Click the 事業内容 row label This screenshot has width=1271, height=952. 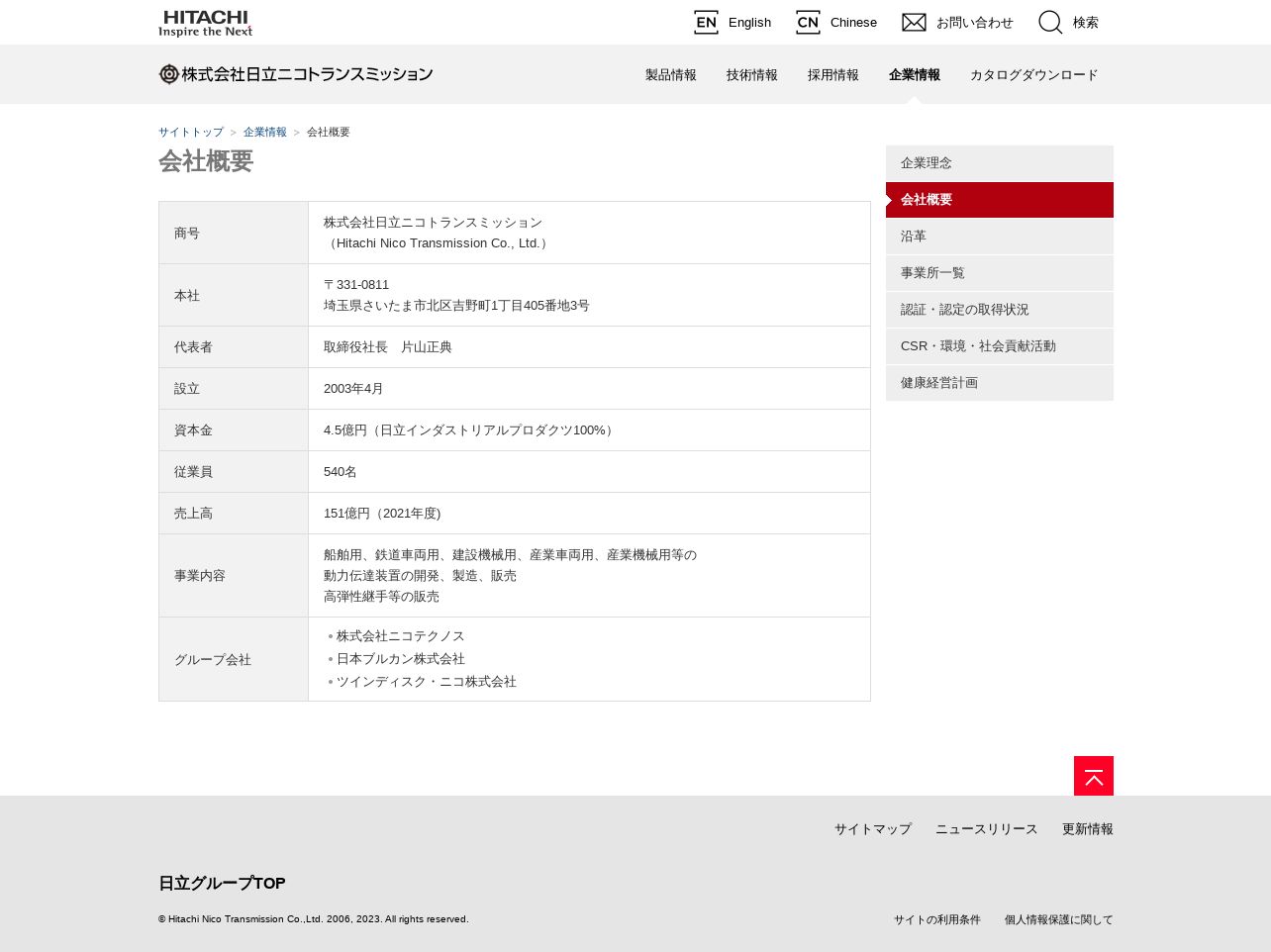click(200, 576)
